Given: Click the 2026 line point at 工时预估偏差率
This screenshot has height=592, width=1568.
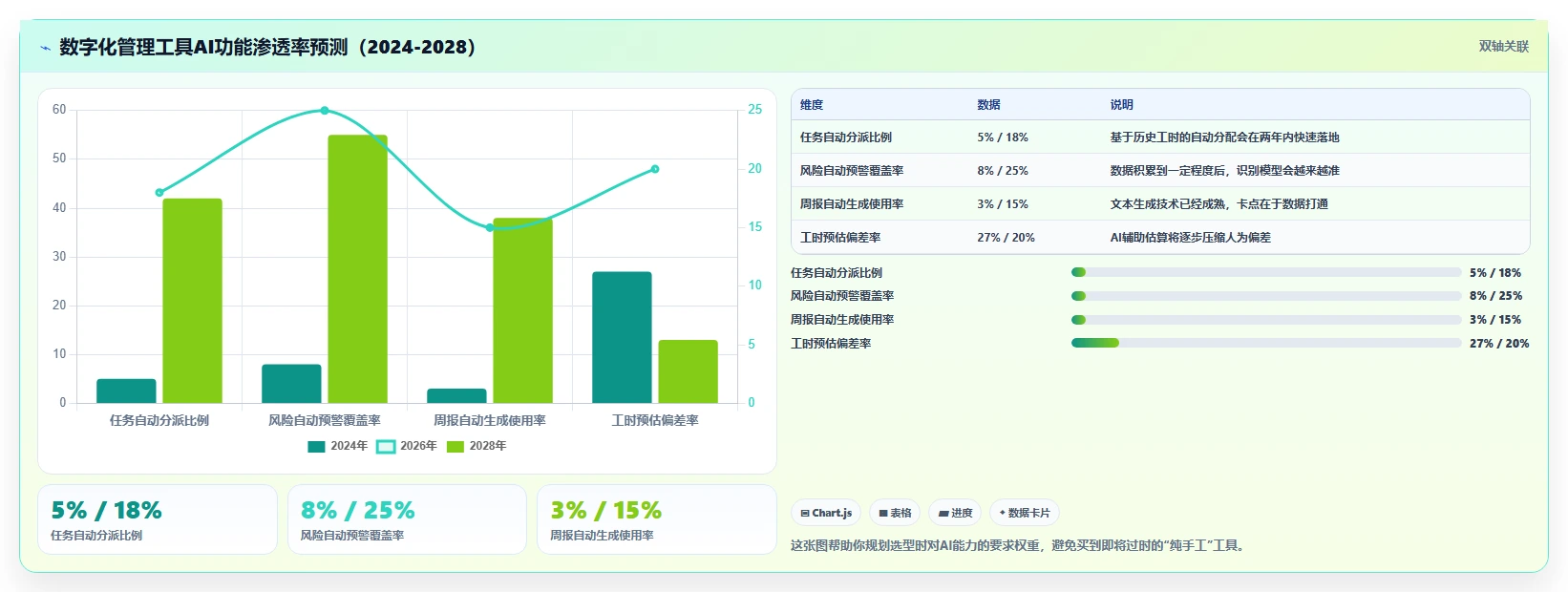Looking at the screenshot, I should tap(655, 169).
